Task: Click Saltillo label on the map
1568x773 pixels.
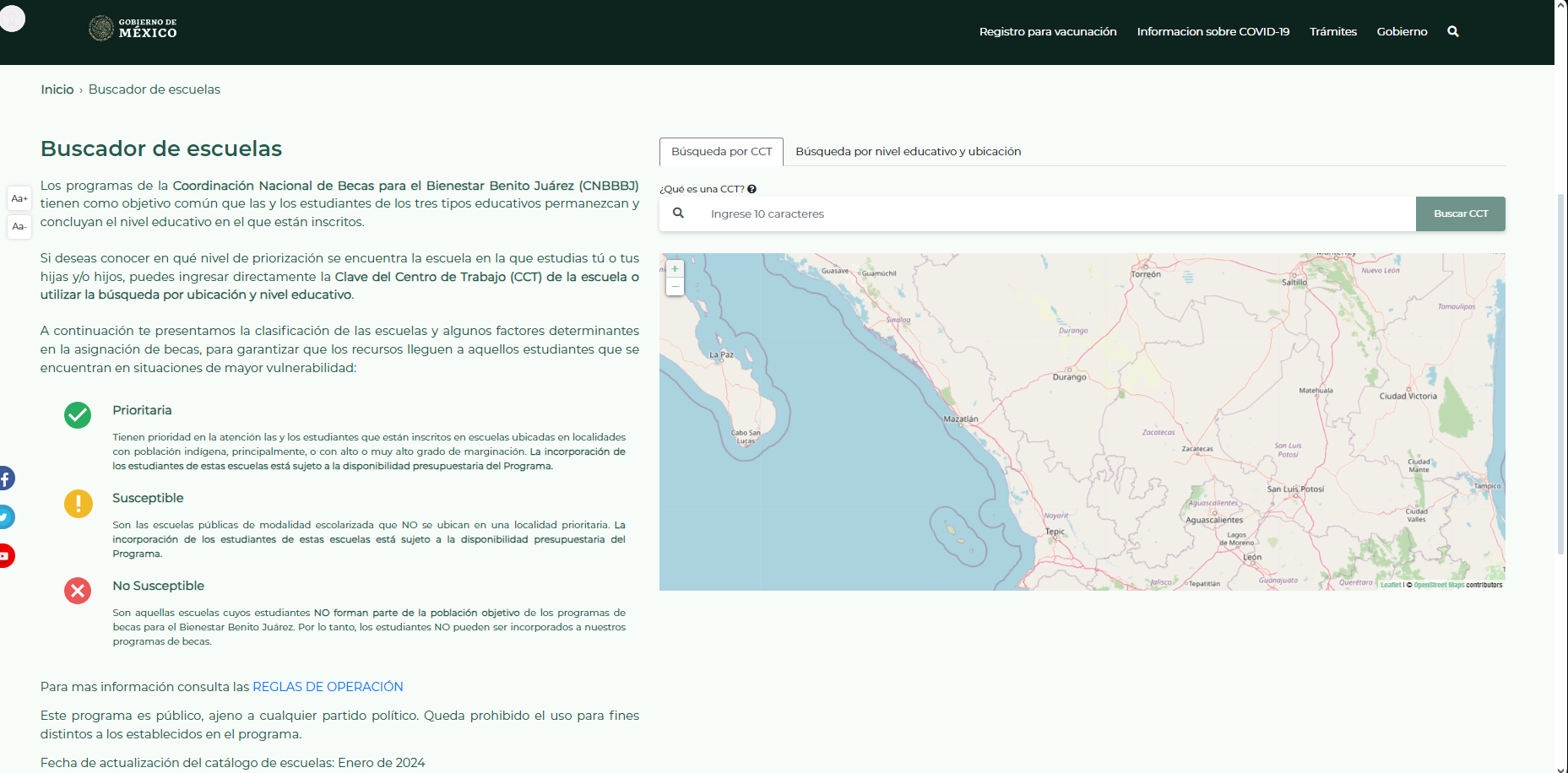Action: point(1294,283)
